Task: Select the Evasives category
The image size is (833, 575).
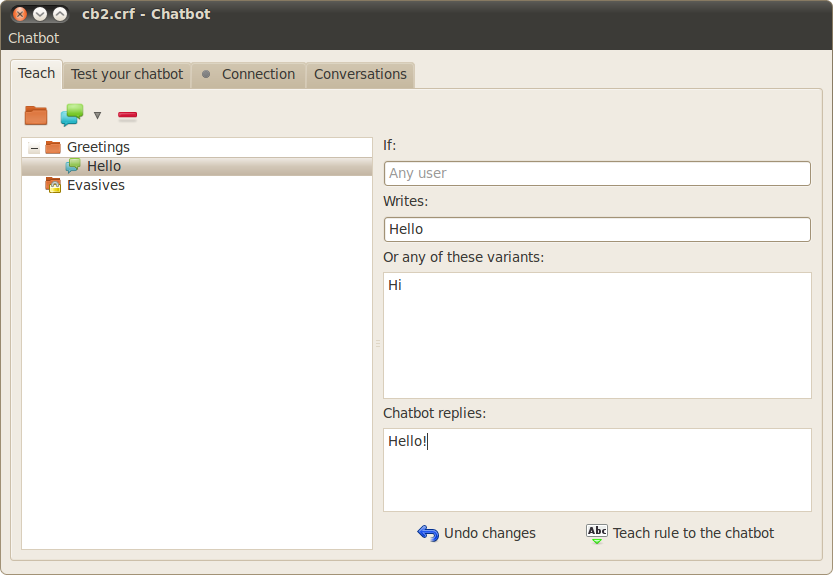Action: tap(95, 185)
